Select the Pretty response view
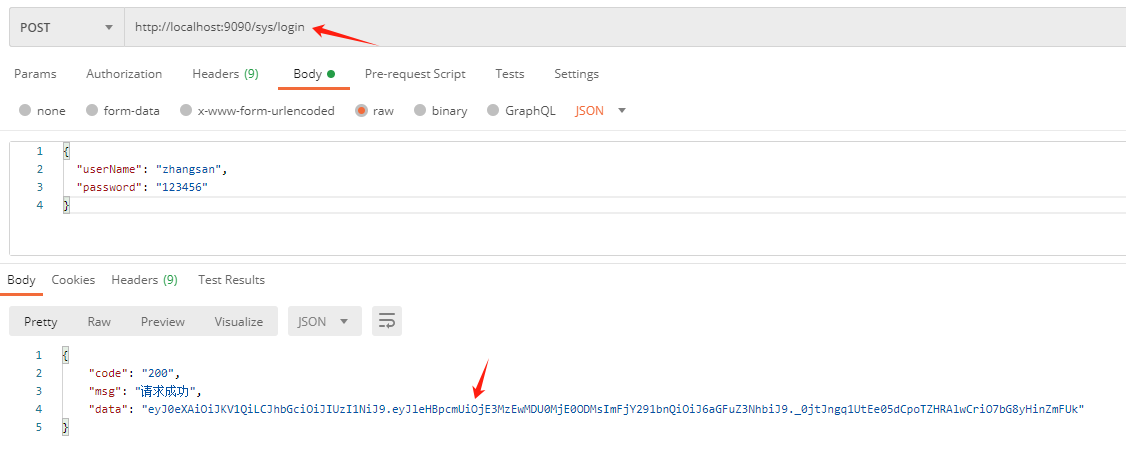Image resolution: width=1126 pixels, height=451 pixels. pos(40,322)
